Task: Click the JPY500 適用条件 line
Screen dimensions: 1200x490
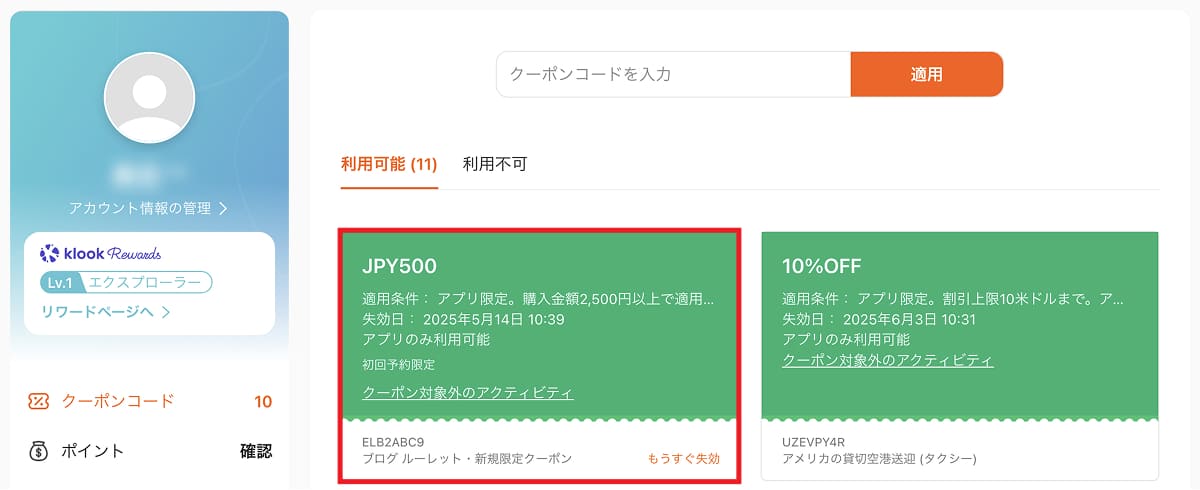Action: (538, 298)
